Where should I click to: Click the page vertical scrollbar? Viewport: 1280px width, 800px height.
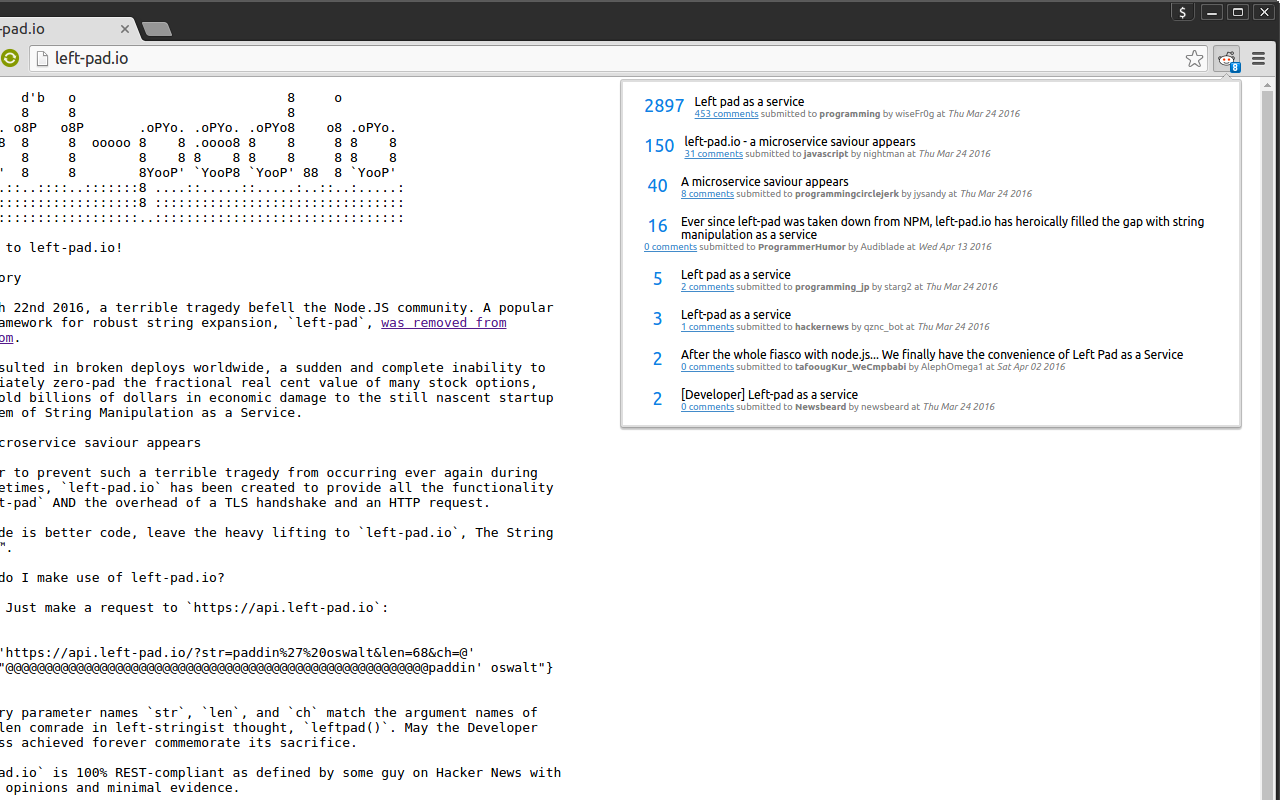1269,440
